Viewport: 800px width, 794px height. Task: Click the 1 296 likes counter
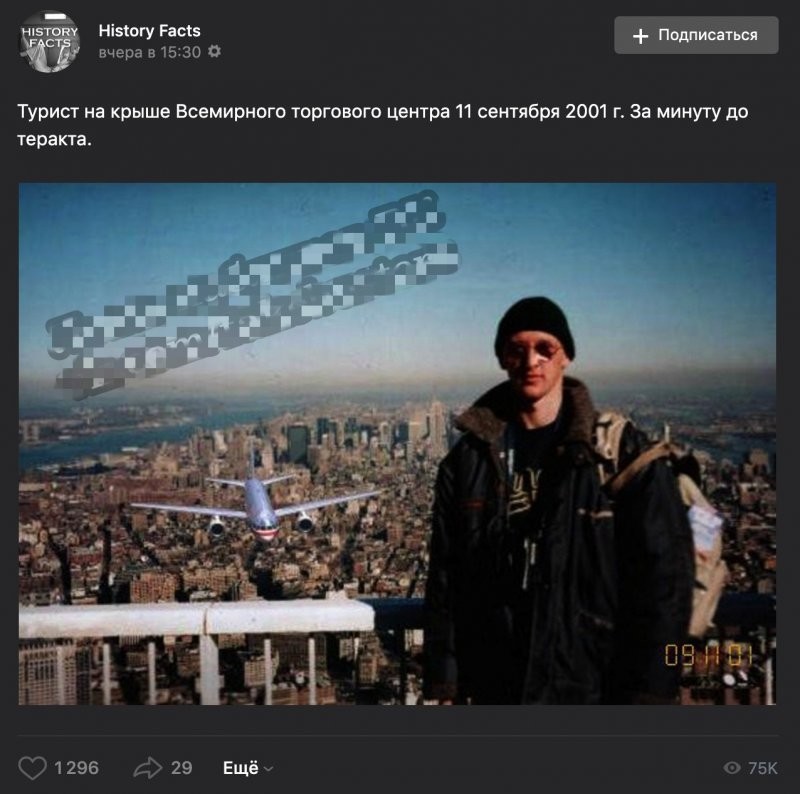[76, 767]
